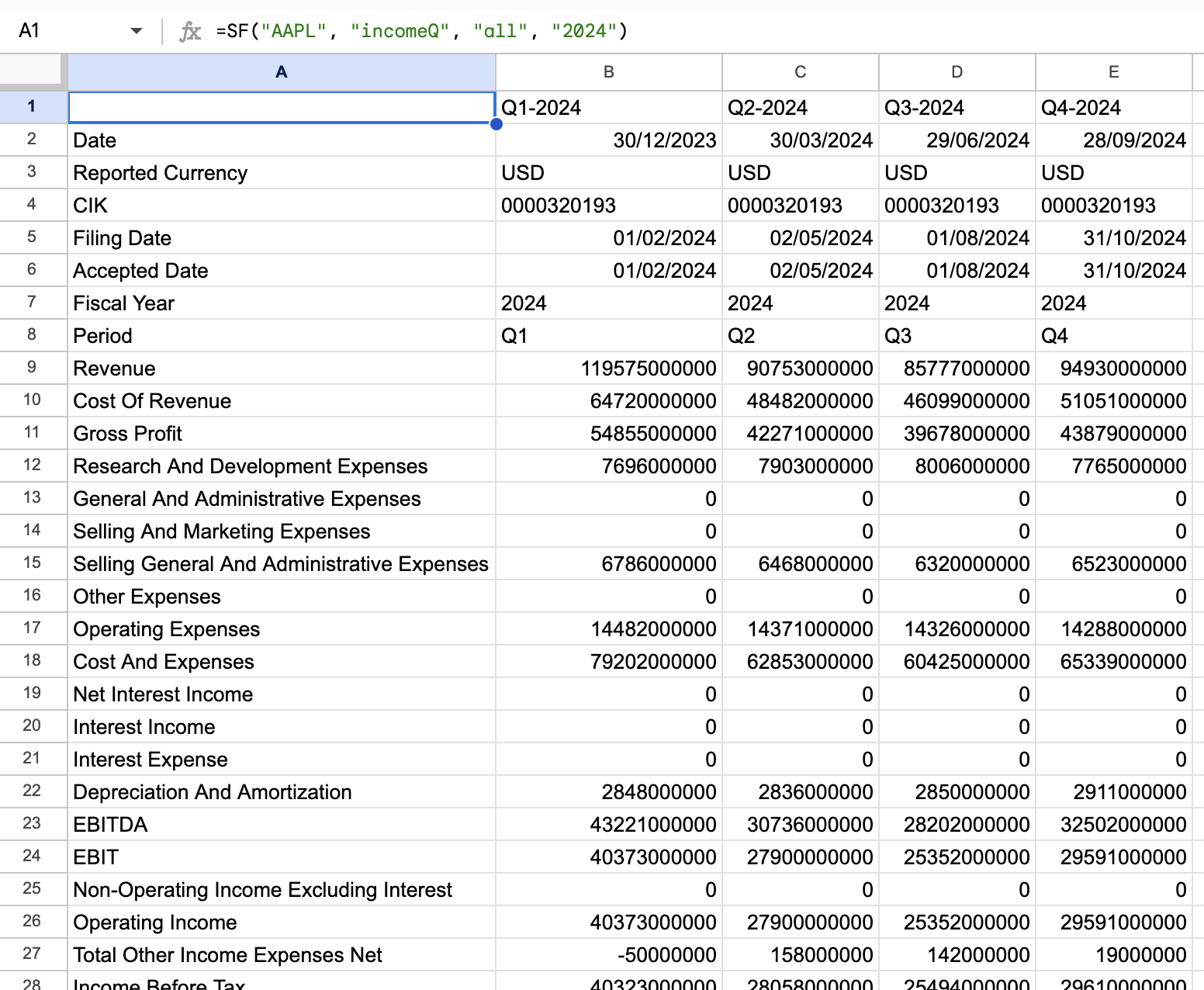
Task: Click Interest Income label cell
Action: [282, 727]
